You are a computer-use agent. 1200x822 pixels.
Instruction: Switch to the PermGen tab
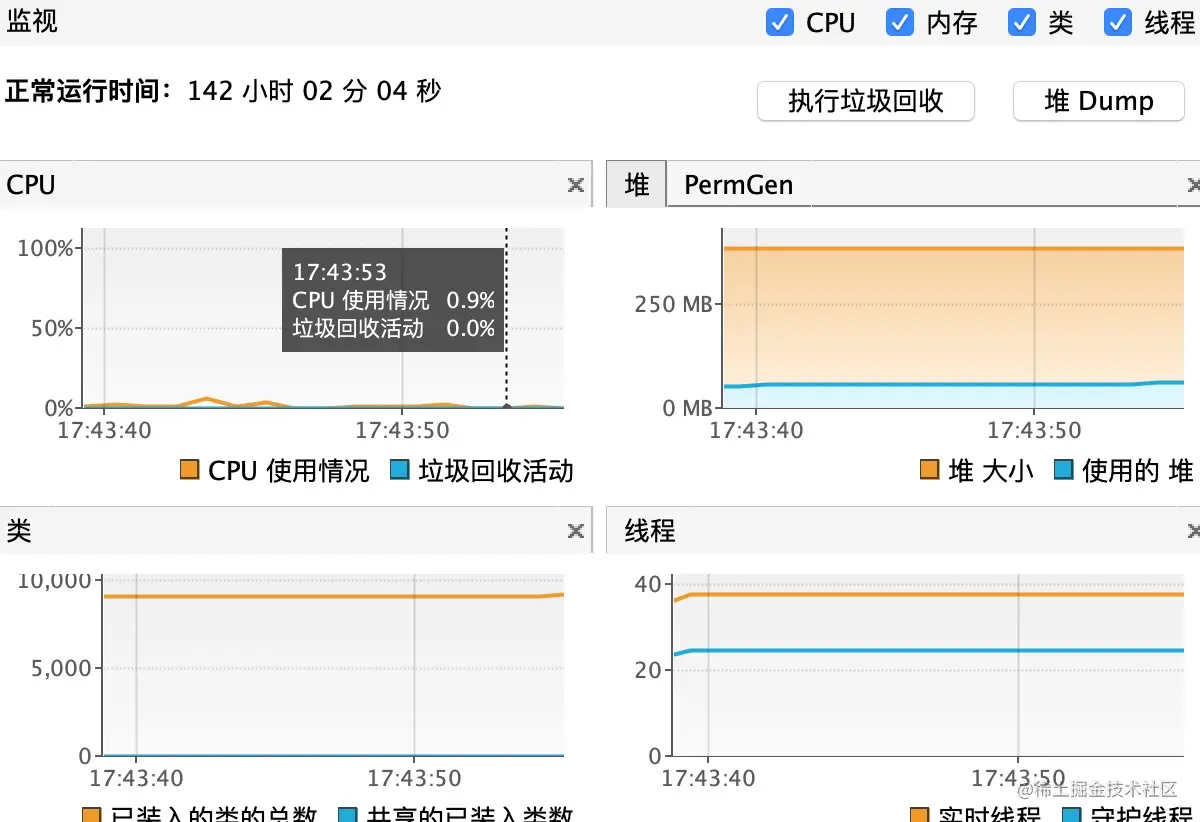click(x=738, y=185)
